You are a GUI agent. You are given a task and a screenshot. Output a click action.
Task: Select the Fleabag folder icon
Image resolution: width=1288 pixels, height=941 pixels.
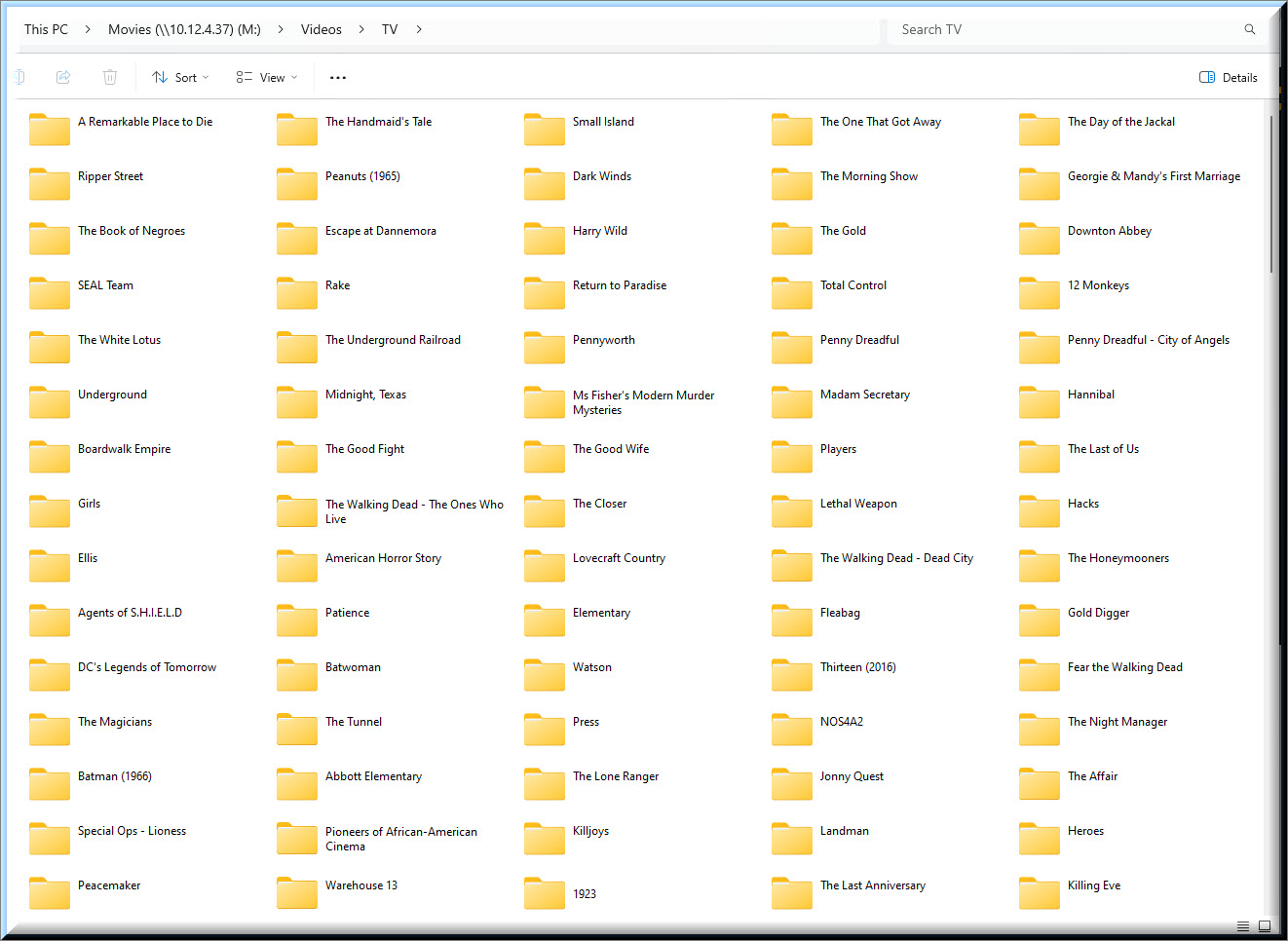pyautogui.click(x=792, y=620)
